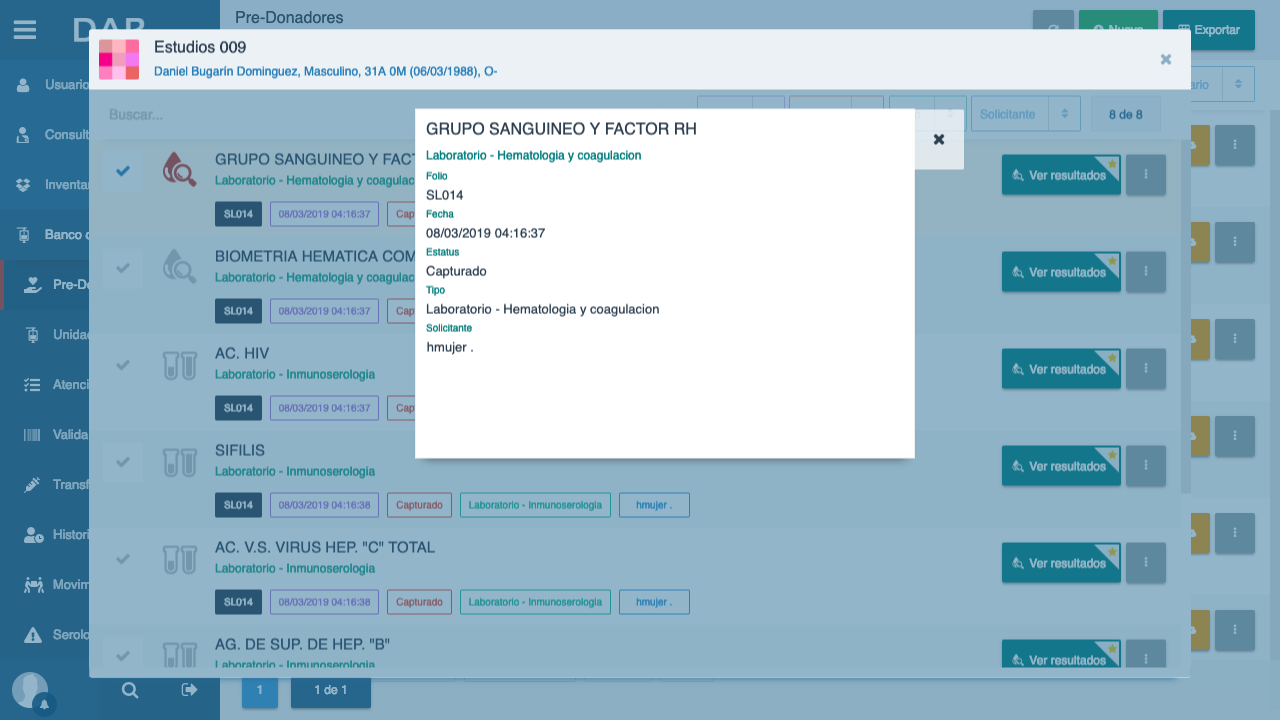Click the test tube icon of AC. V.S. VIRUS HEP. C

click(180, 558)
